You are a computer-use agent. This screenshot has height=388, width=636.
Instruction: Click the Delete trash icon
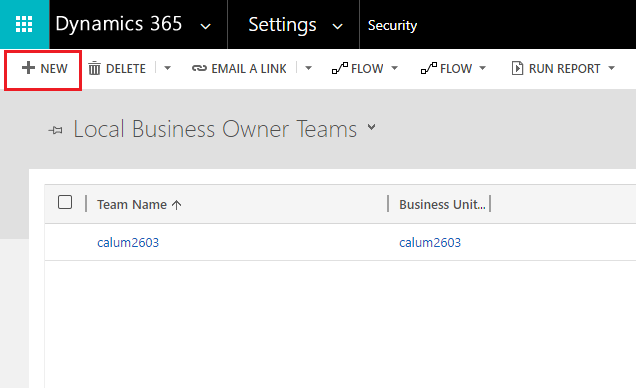pyautogui.click(x=94, y=68)
